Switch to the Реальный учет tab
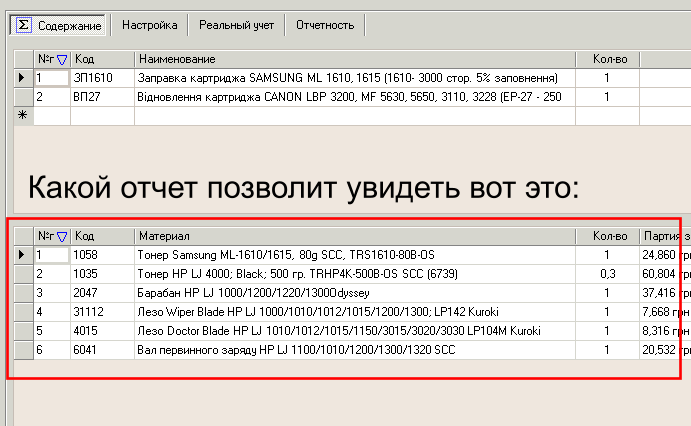The width and height of the screenshot is (691, 426). click(x=236, y=24)
